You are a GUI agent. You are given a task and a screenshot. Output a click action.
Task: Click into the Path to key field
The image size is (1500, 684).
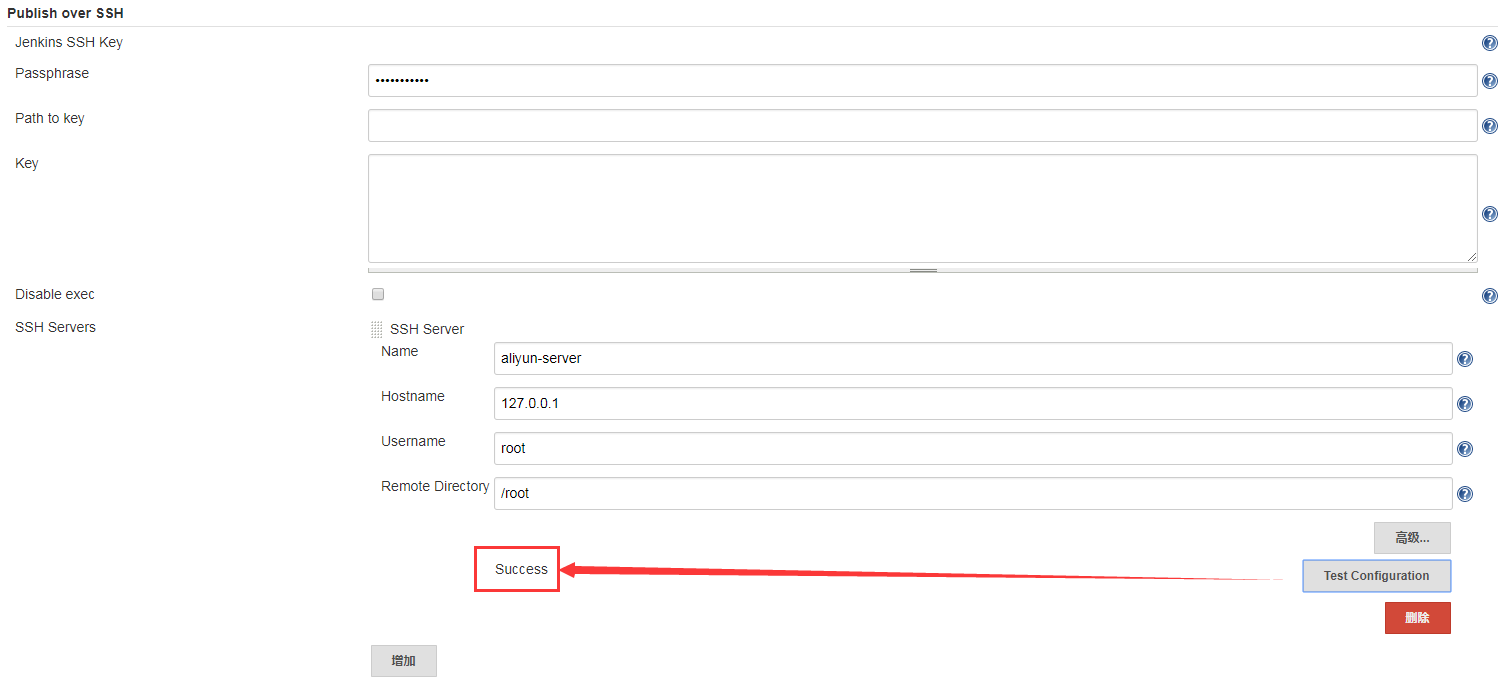tap(922, 126)
